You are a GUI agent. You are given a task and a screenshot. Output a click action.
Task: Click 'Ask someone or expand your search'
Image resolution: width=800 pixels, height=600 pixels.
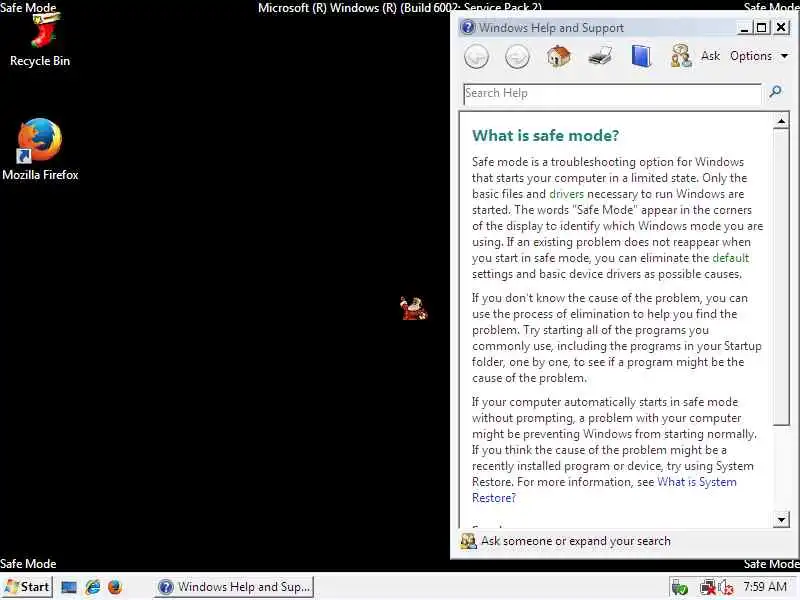click(x=576, y=541)
